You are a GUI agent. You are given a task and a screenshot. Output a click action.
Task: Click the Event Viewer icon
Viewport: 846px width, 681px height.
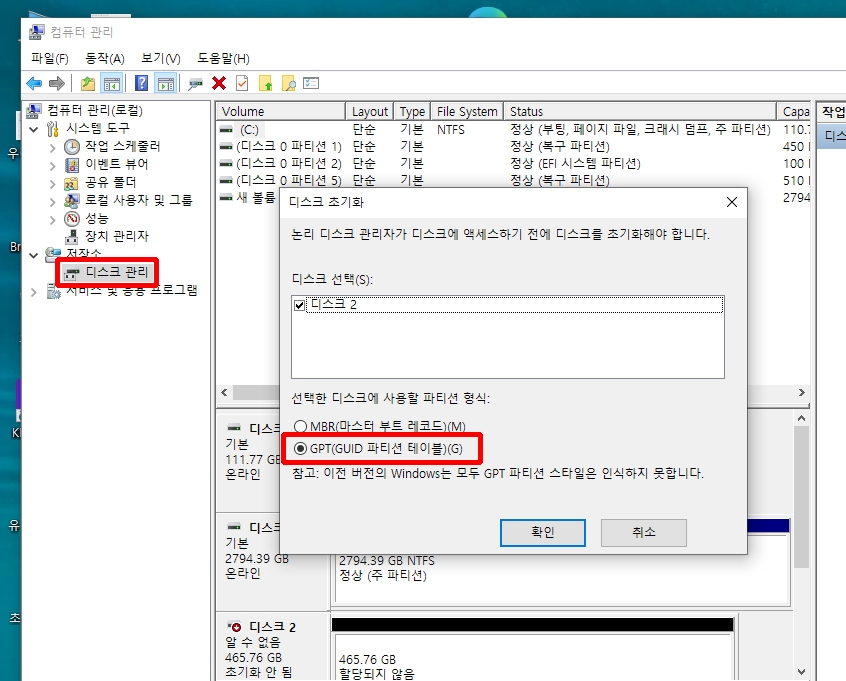[72, 165]
